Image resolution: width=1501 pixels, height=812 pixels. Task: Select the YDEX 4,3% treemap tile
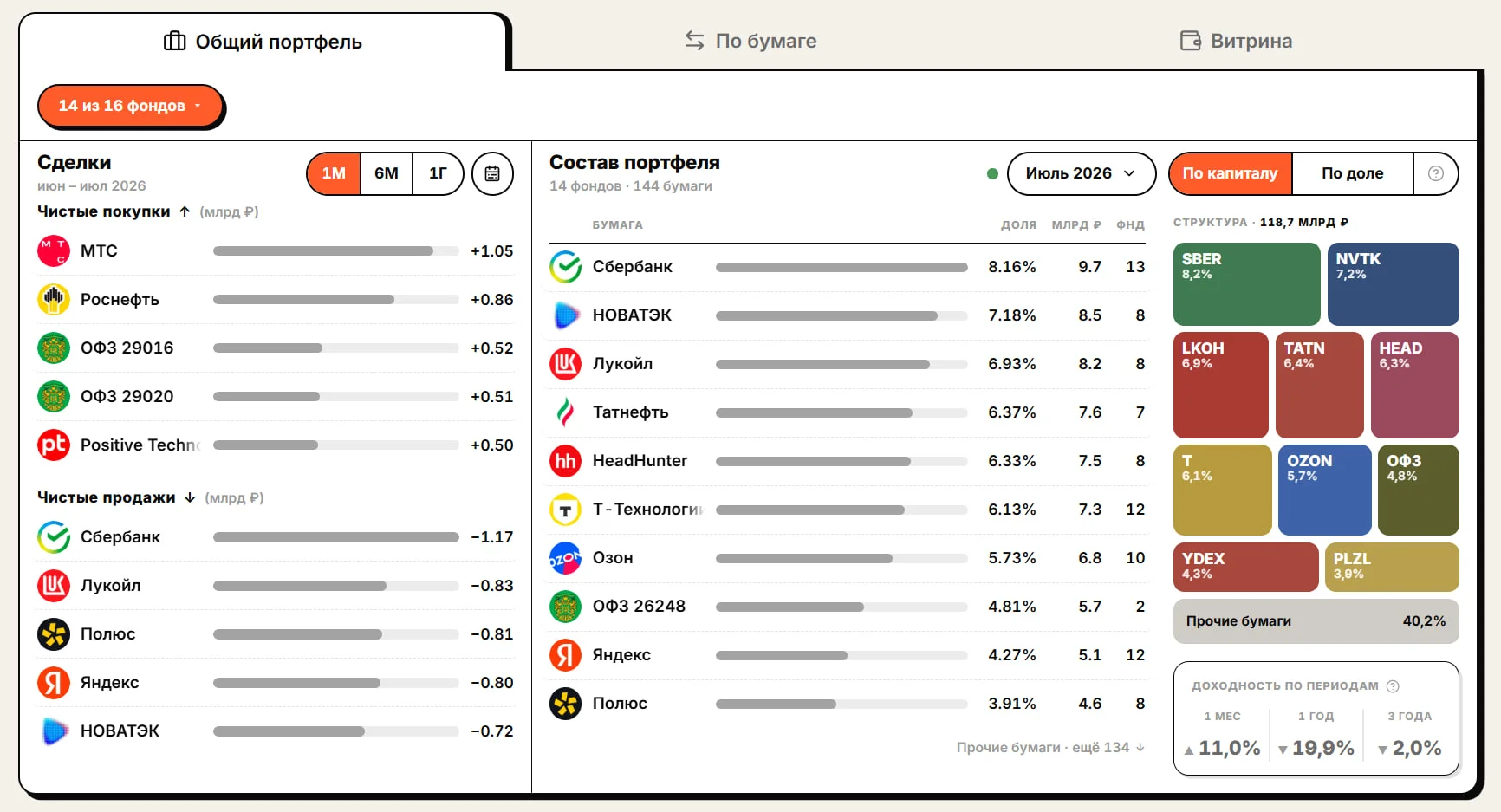(1245, 567)
